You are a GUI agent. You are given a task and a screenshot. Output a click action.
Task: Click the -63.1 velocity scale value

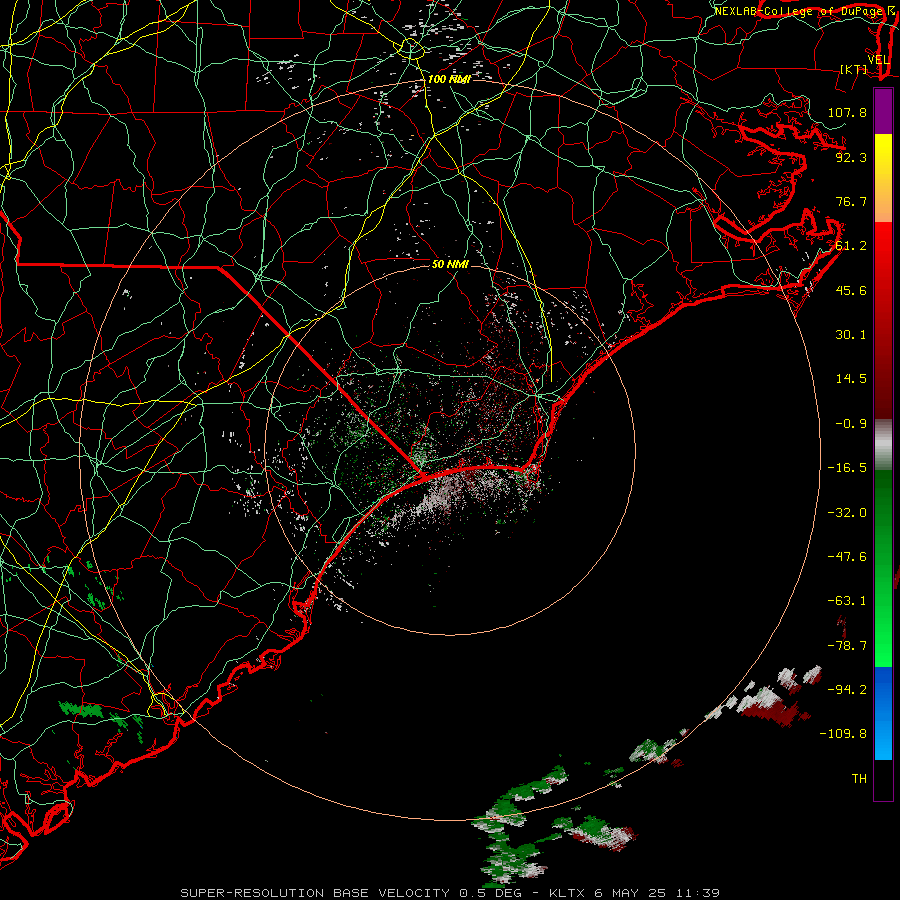[x=847, y=601]
